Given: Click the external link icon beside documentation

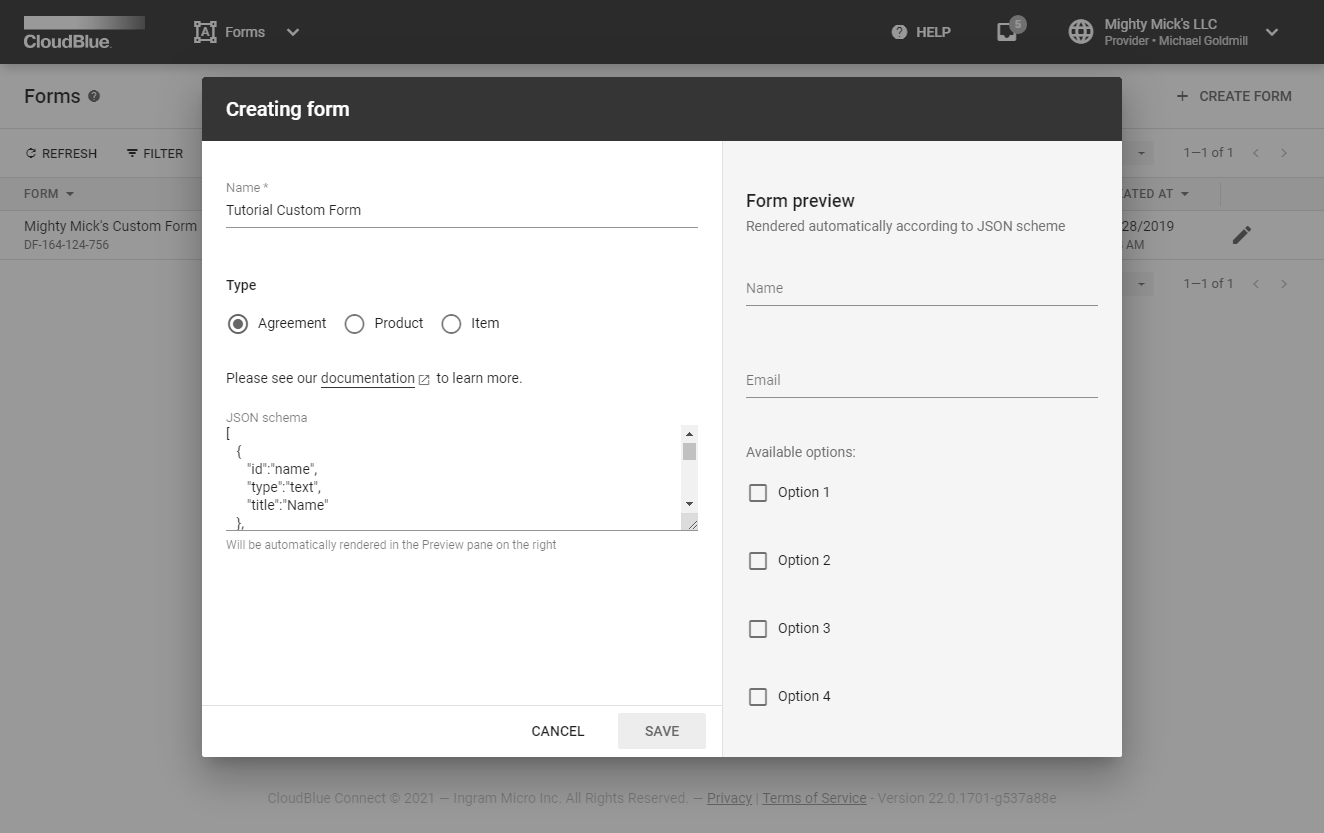Looking at the screenshot, I should (424, 379).
